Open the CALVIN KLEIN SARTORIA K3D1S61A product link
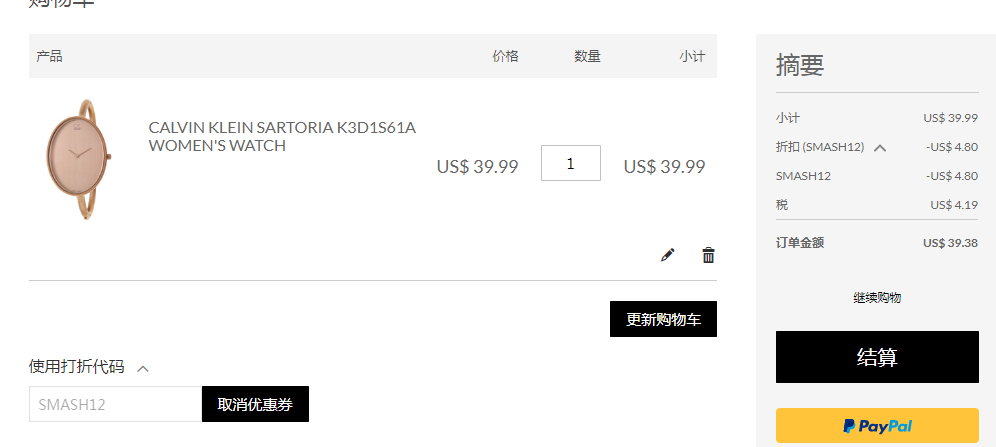This screenshot has height=447, width=996. [282, 137]
